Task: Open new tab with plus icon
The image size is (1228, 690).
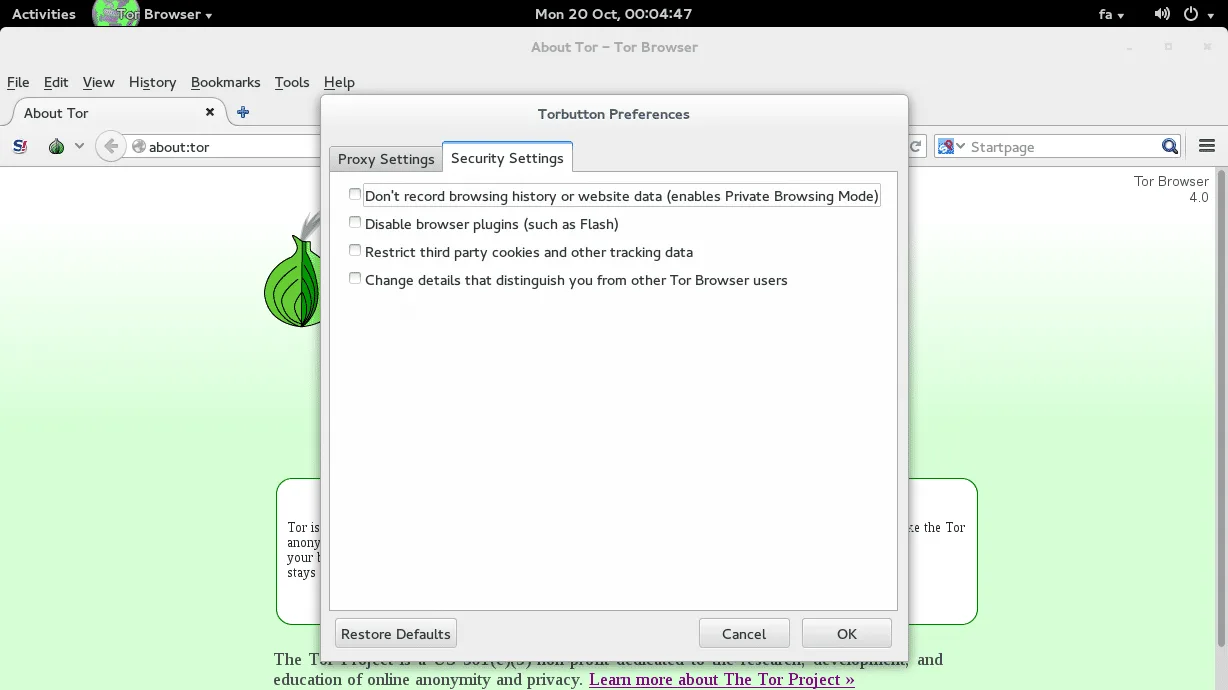Action: click(243, 112)
